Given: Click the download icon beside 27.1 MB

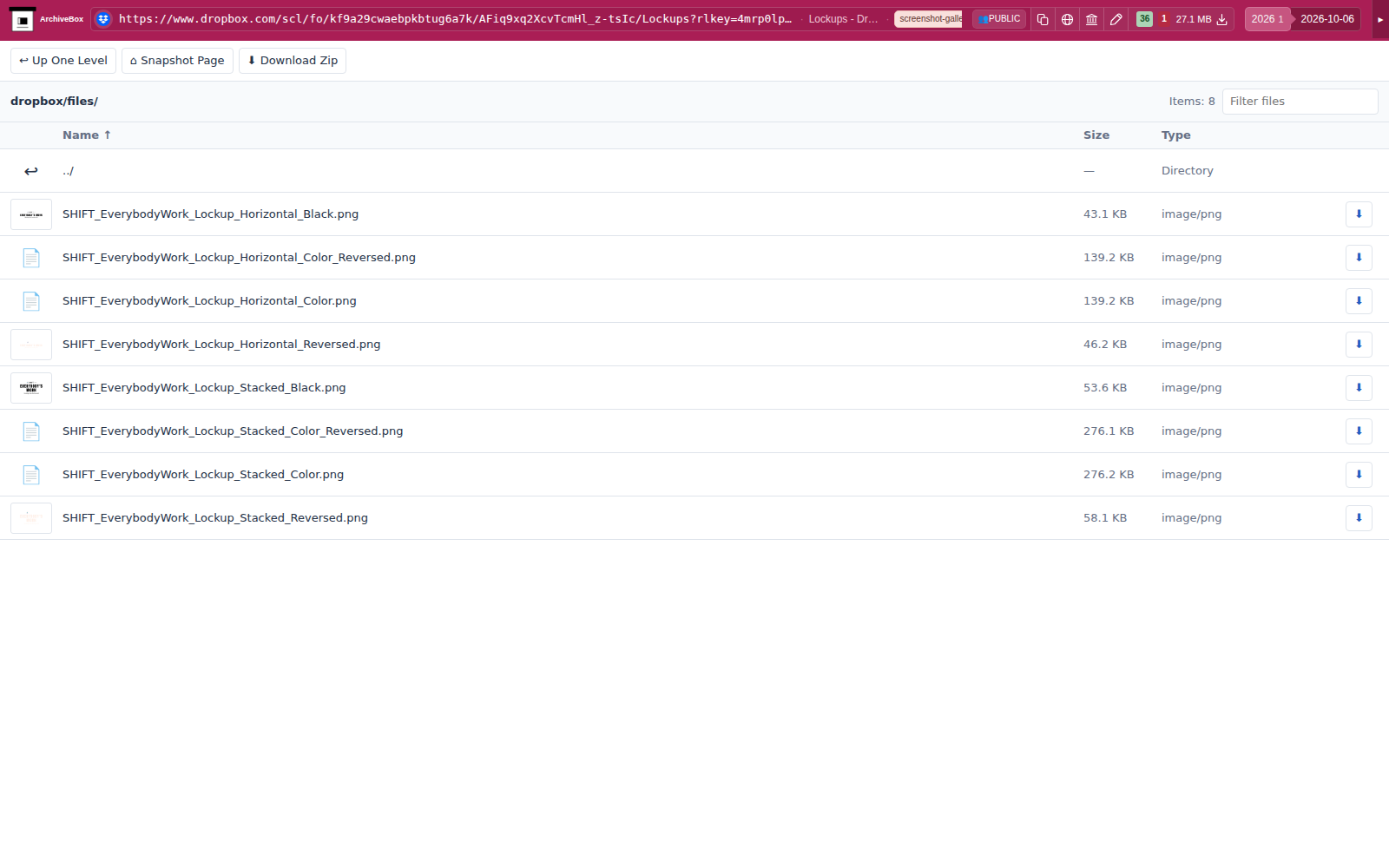Looking at the screenshot, I should click(x=1222, y=19).
